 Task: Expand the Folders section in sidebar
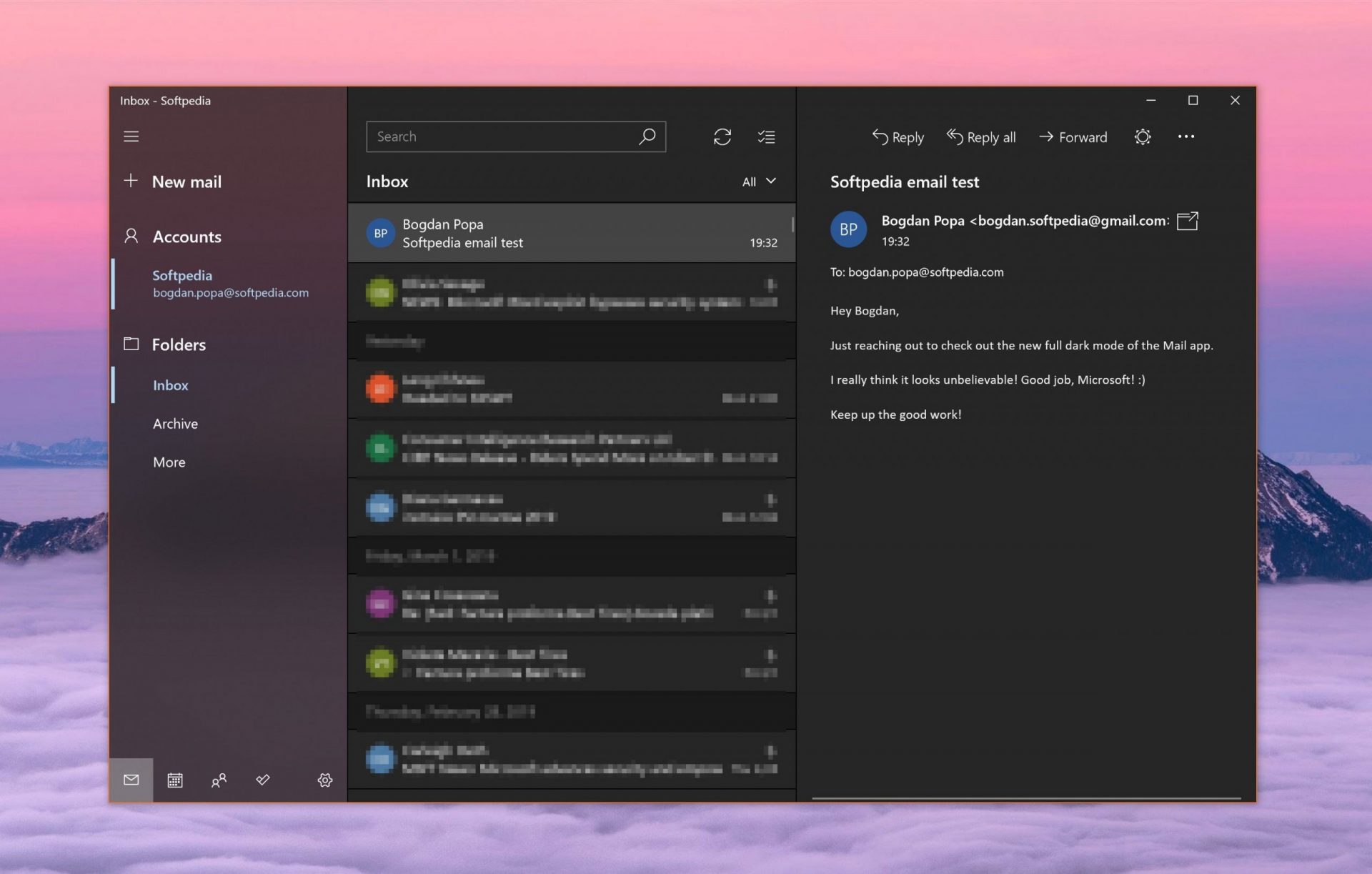(x=178, y=344)
